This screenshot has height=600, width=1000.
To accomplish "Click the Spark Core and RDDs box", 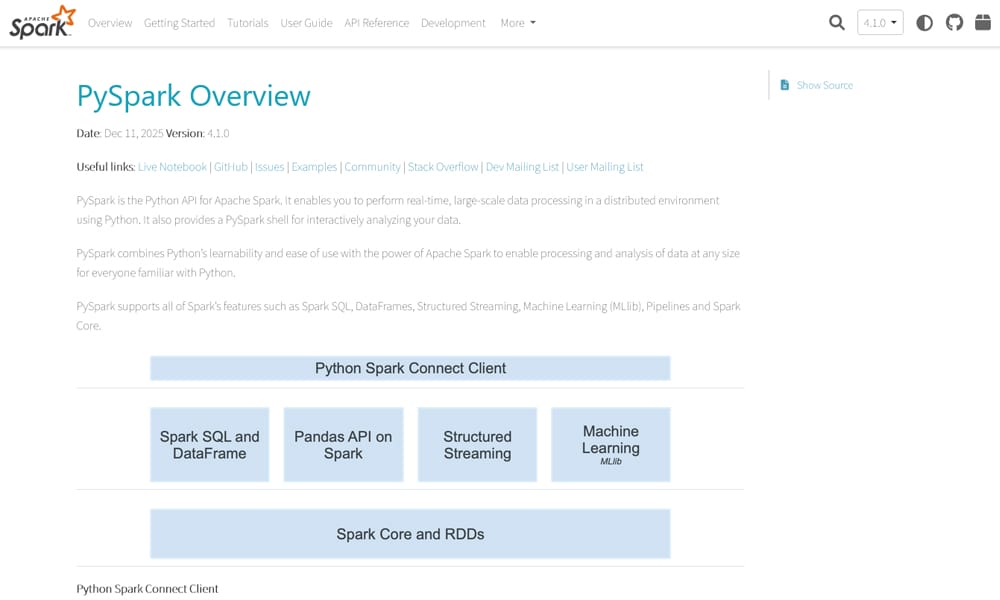I will point(410,533).
